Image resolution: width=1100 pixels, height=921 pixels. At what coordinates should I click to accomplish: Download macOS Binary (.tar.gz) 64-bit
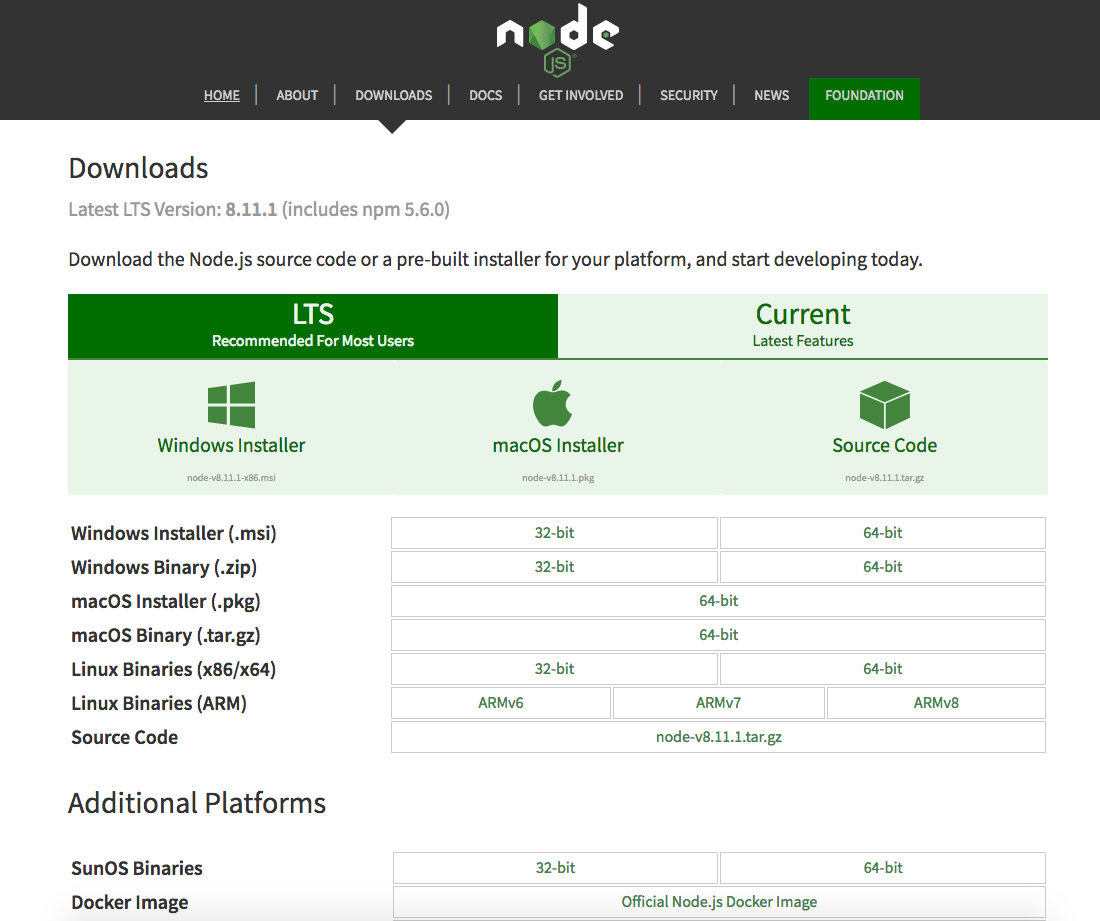point(718,635)
